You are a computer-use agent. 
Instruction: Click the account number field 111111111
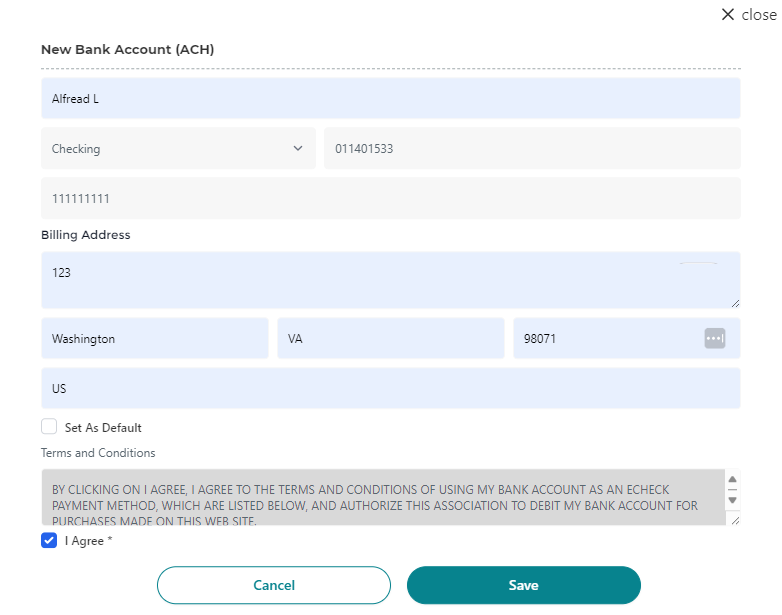pyautogui.click(x=390, y=199)
